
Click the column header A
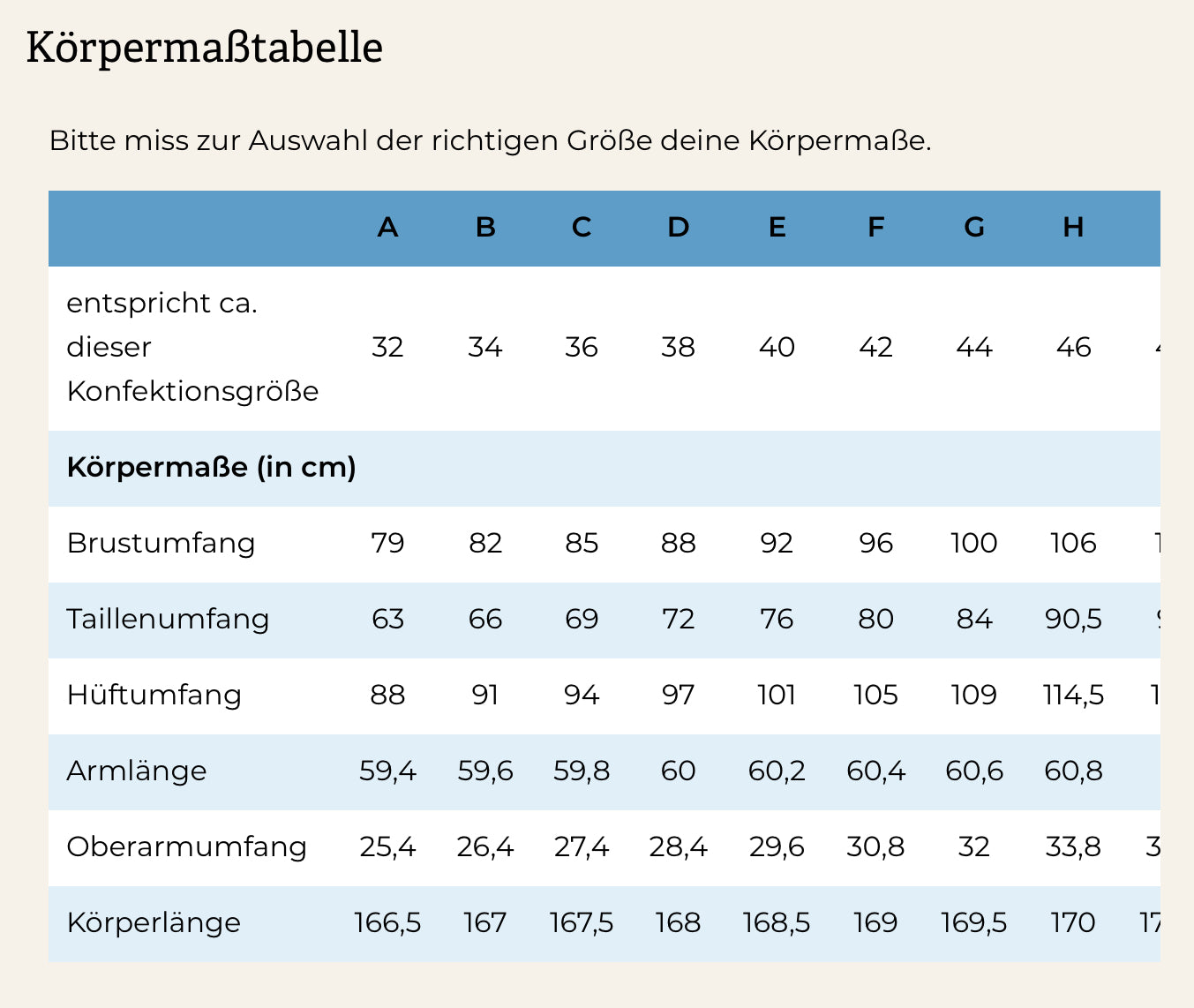point(387,228)
